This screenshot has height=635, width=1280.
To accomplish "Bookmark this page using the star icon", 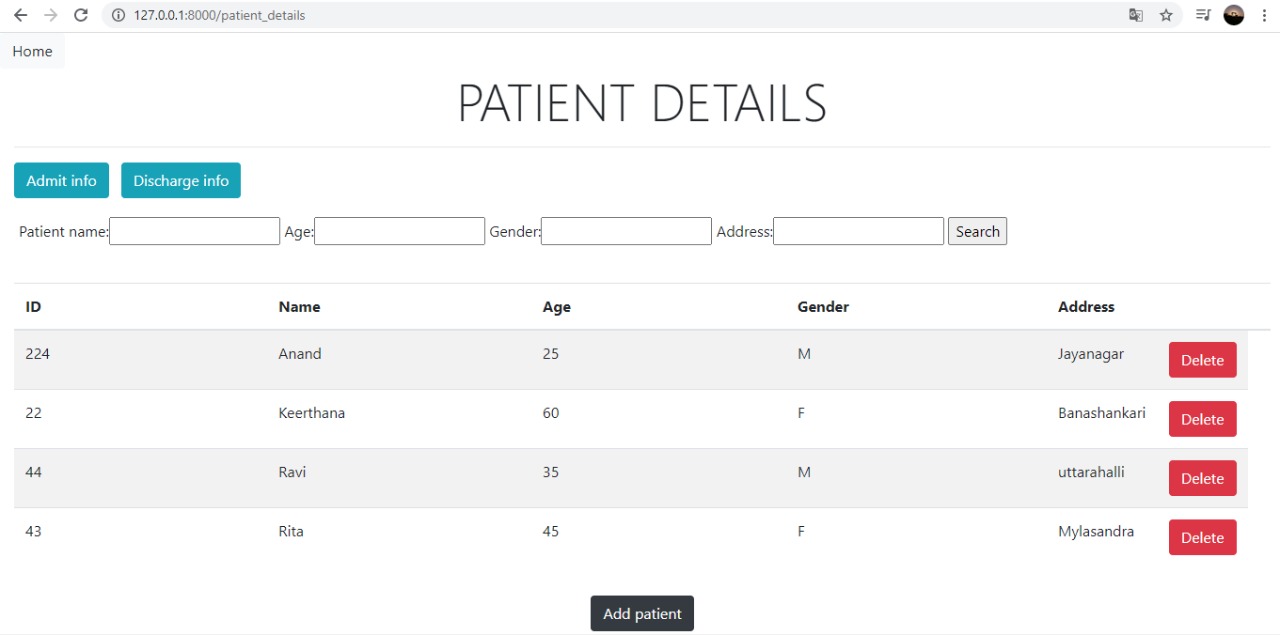I will click(1166, 15).
